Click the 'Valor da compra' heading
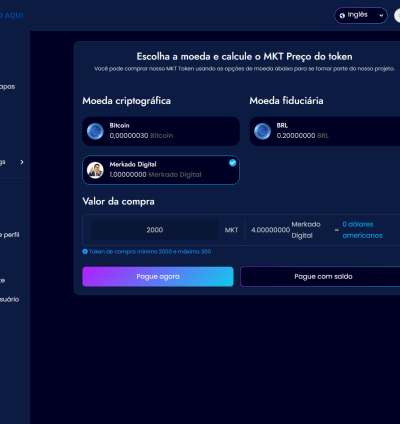 click(x=118, y=202)
